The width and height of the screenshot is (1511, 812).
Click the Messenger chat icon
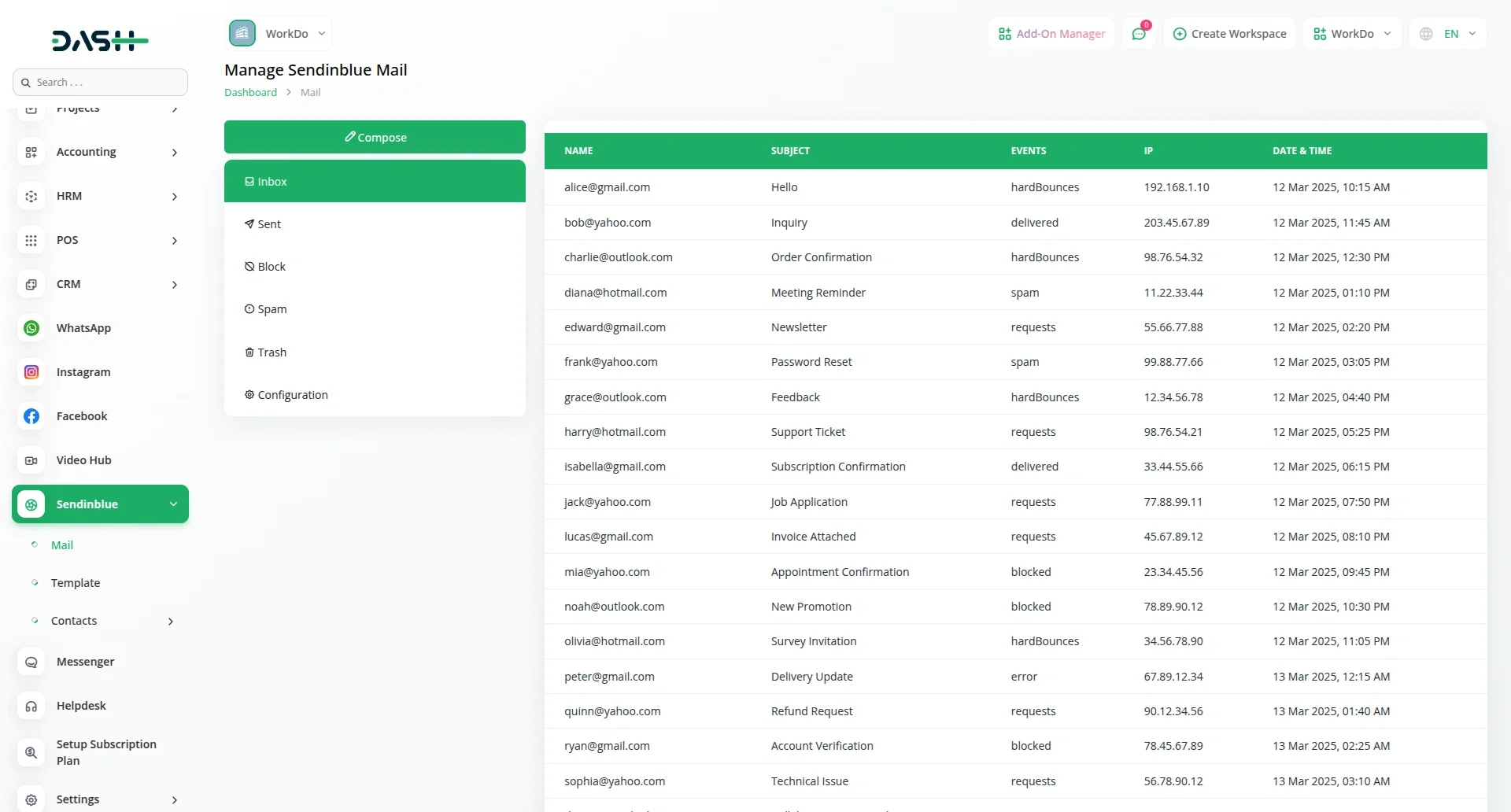coord(31,662)
